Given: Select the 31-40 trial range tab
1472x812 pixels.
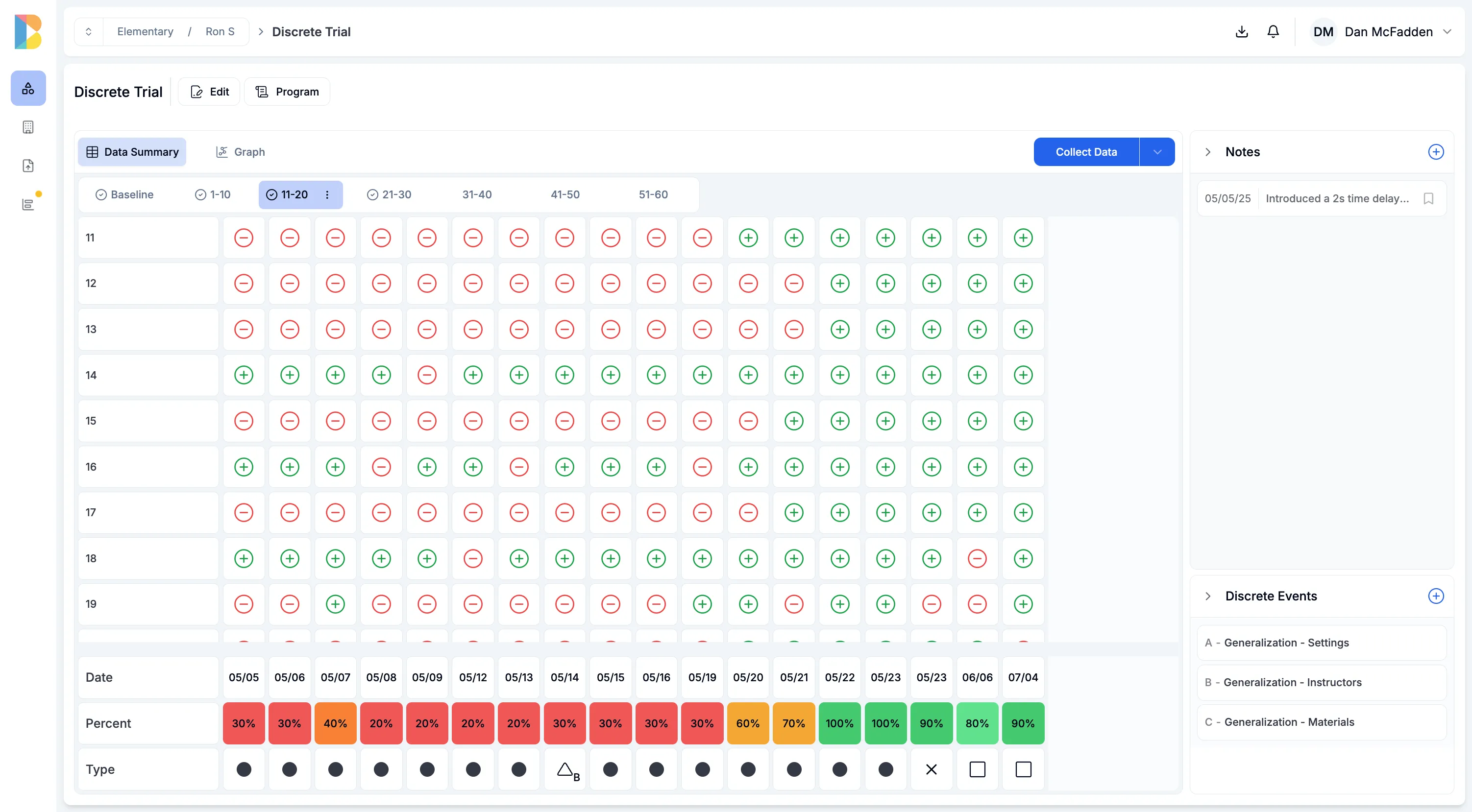Looking at the screenshot, I should tap(477, 195).
